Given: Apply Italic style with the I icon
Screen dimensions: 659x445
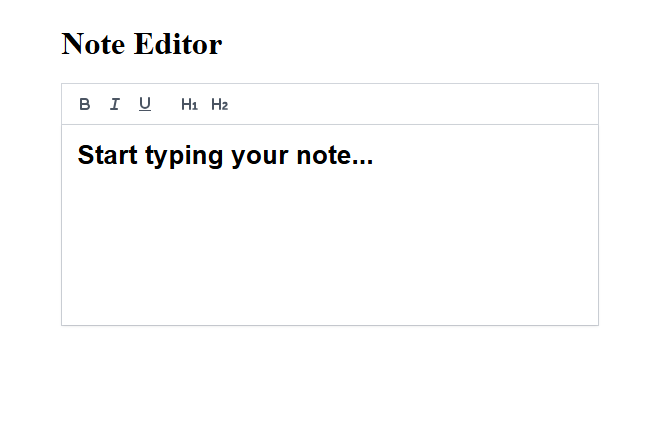Looking at the screenshot, I should click(x=115, y=104).
